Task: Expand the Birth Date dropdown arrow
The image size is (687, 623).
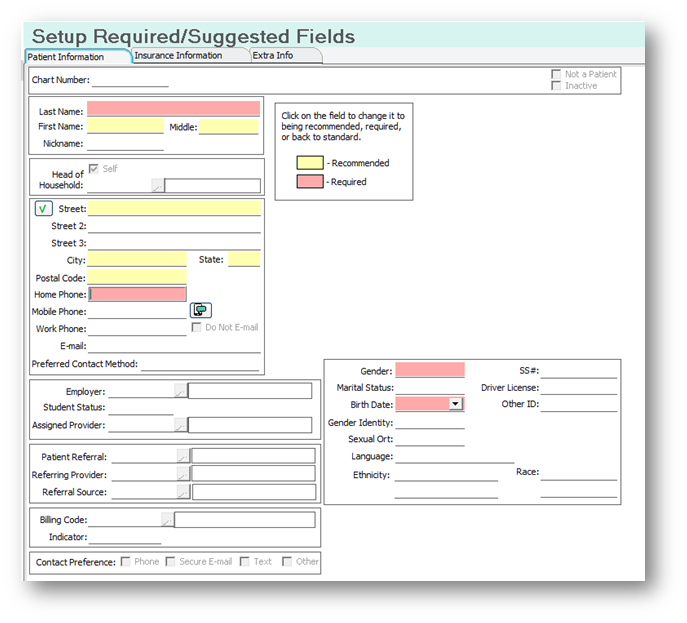Action: pyautogui.click(x=456, y=404)
